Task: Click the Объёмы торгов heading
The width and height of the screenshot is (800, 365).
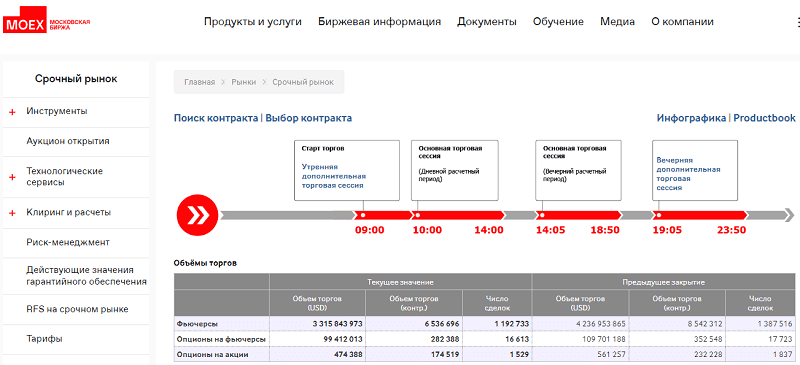Action: click(205, 263)
